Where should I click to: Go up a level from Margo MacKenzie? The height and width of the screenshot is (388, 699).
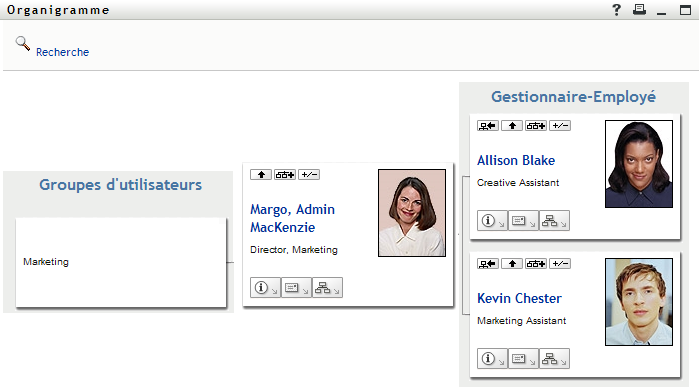coord(261,175)
